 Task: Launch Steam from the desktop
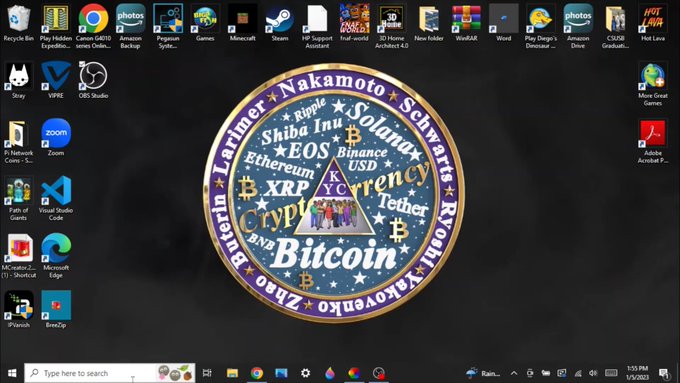(280, 23)
